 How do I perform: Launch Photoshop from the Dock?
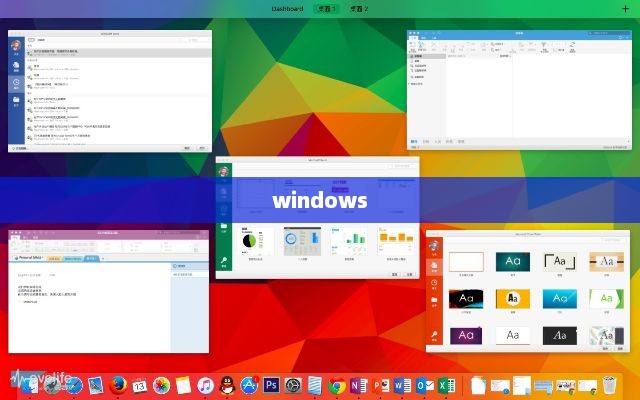[x=271, y=385]
